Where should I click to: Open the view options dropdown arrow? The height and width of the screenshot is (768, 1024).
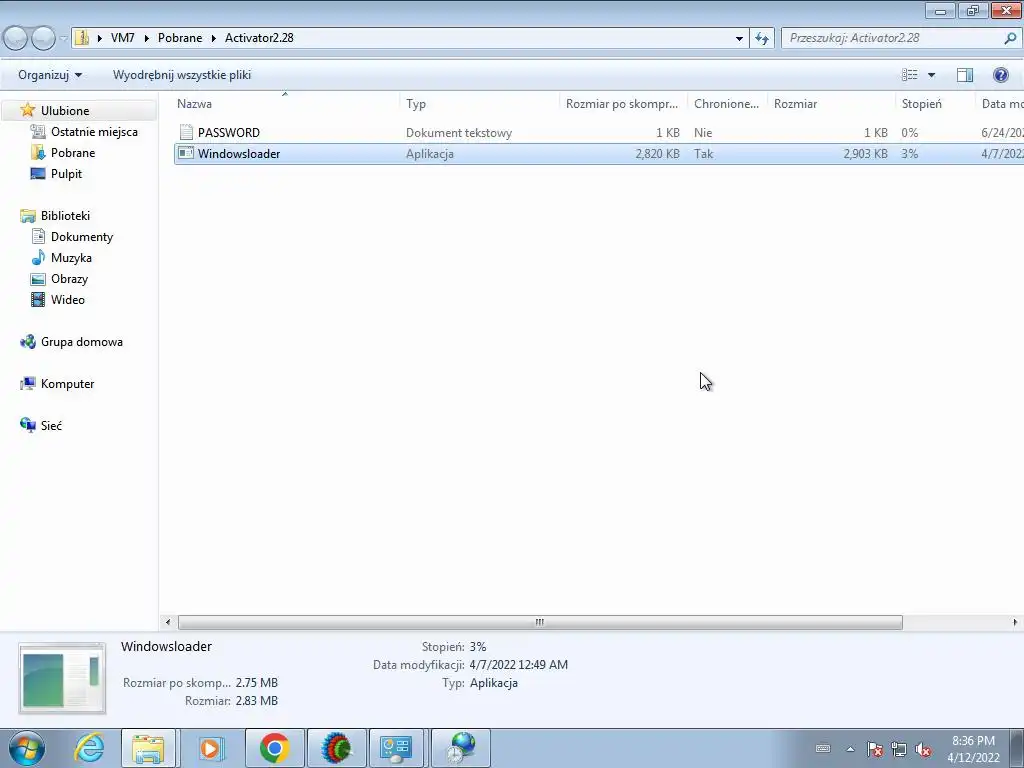pos(932,75)
